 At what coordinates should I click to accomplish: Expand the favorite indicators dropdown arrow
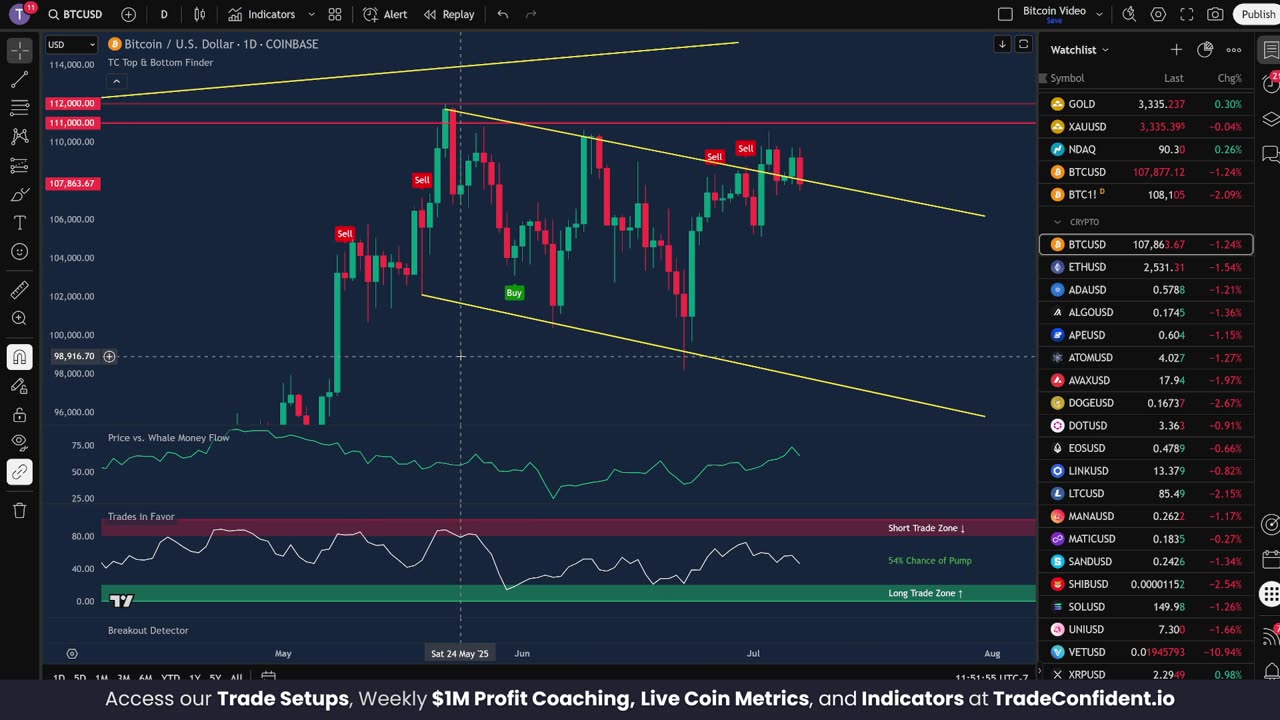(311, 14)
